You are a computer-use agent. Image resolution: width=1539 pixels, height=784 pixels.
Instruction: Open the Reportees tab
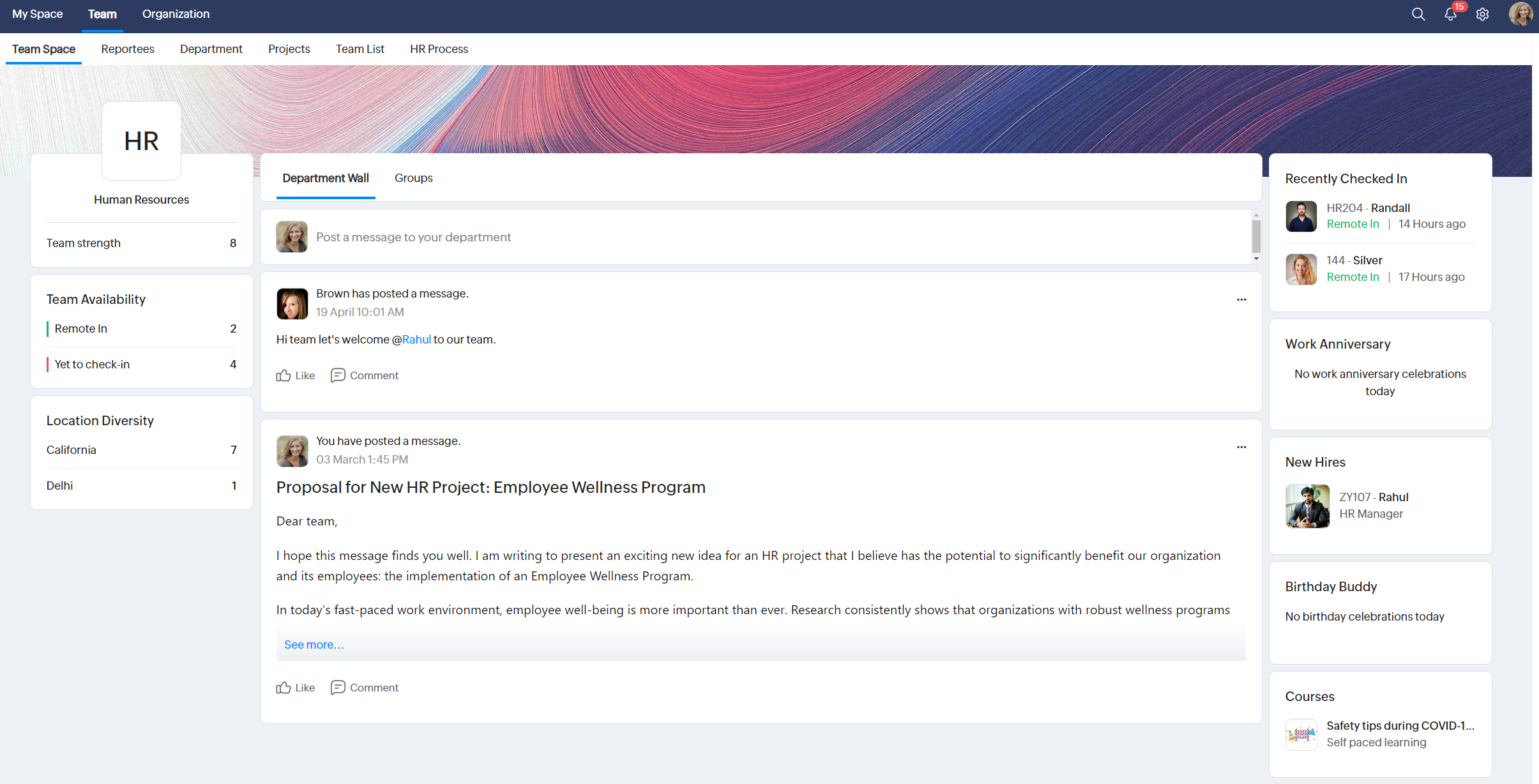(128, 49)
